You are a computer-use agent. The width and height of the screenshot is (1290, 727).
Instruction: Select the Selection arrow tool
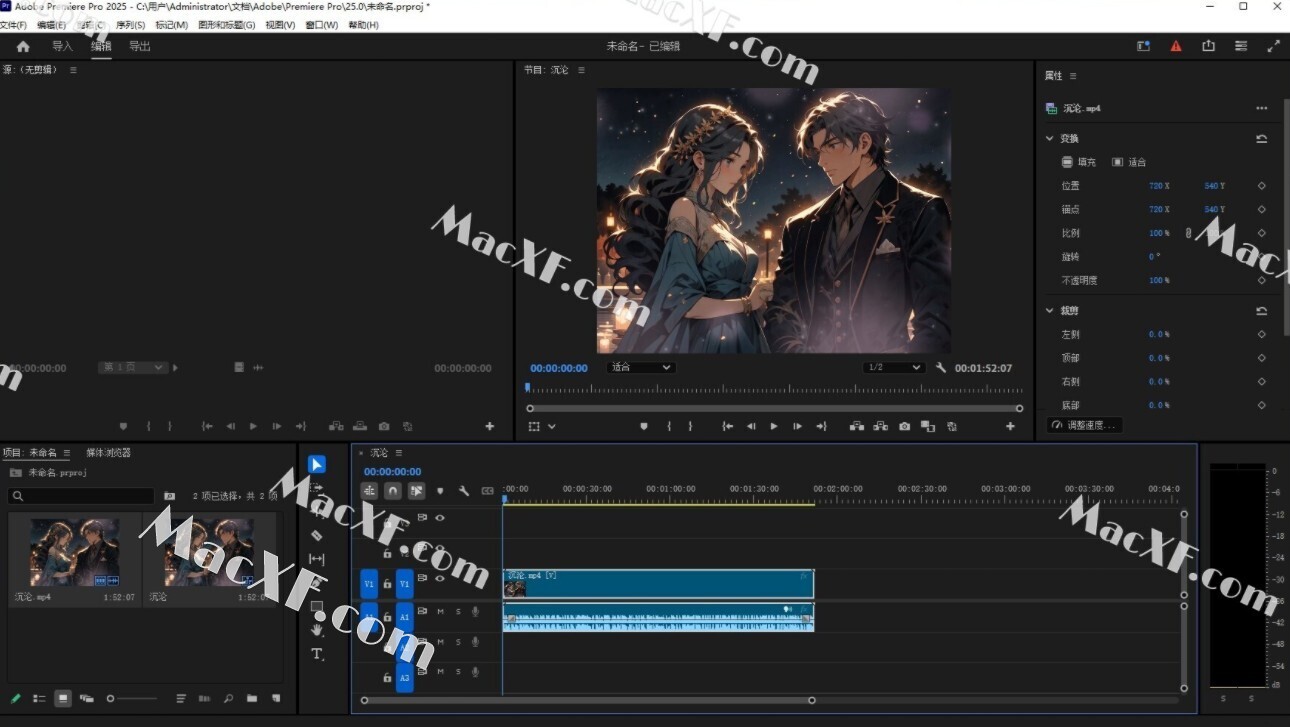[x=317, y=464]
